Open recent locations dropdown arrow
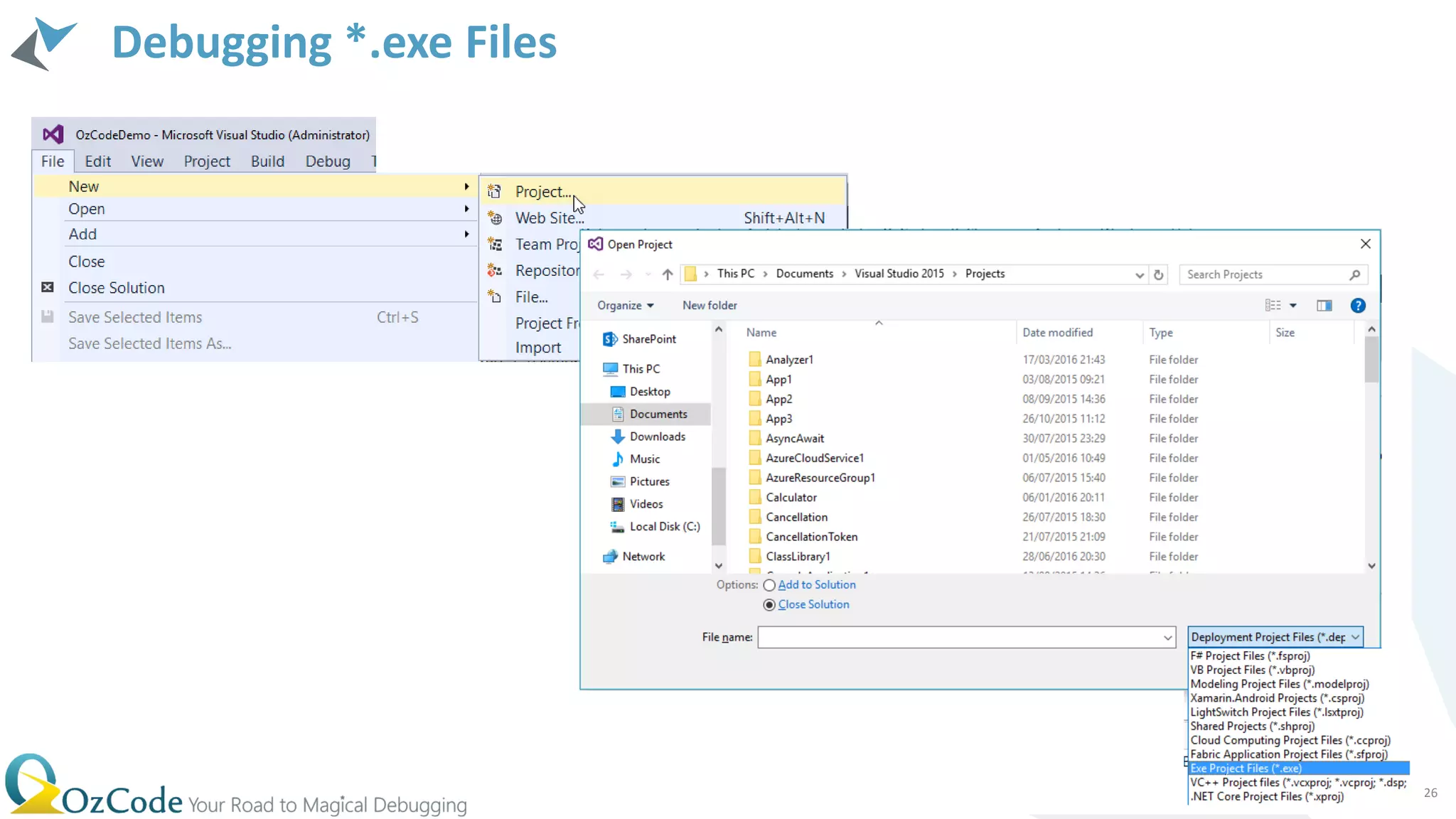This screenshot has width=1456, height=819. (648, 274)
